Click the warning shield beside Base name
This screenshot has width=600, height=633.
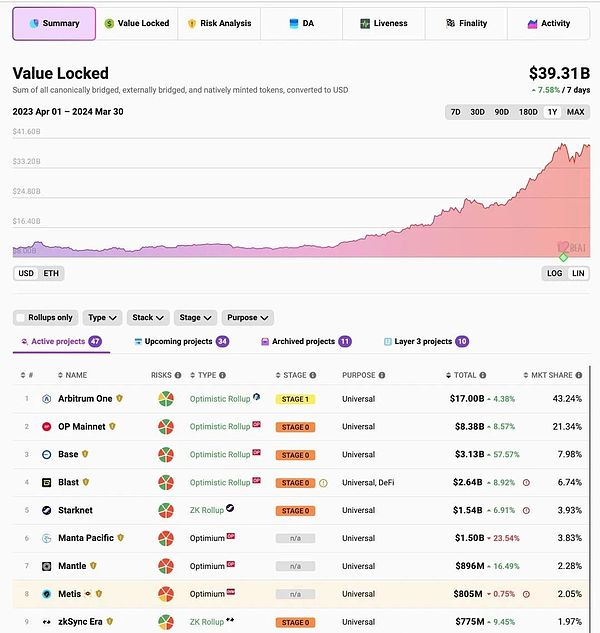tap(86, 455)
